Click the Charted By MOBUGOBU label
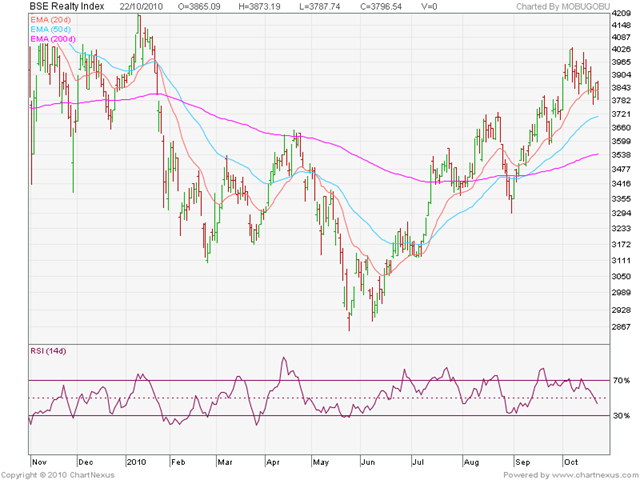The image size is (640, 480). [x=563, y=7]
